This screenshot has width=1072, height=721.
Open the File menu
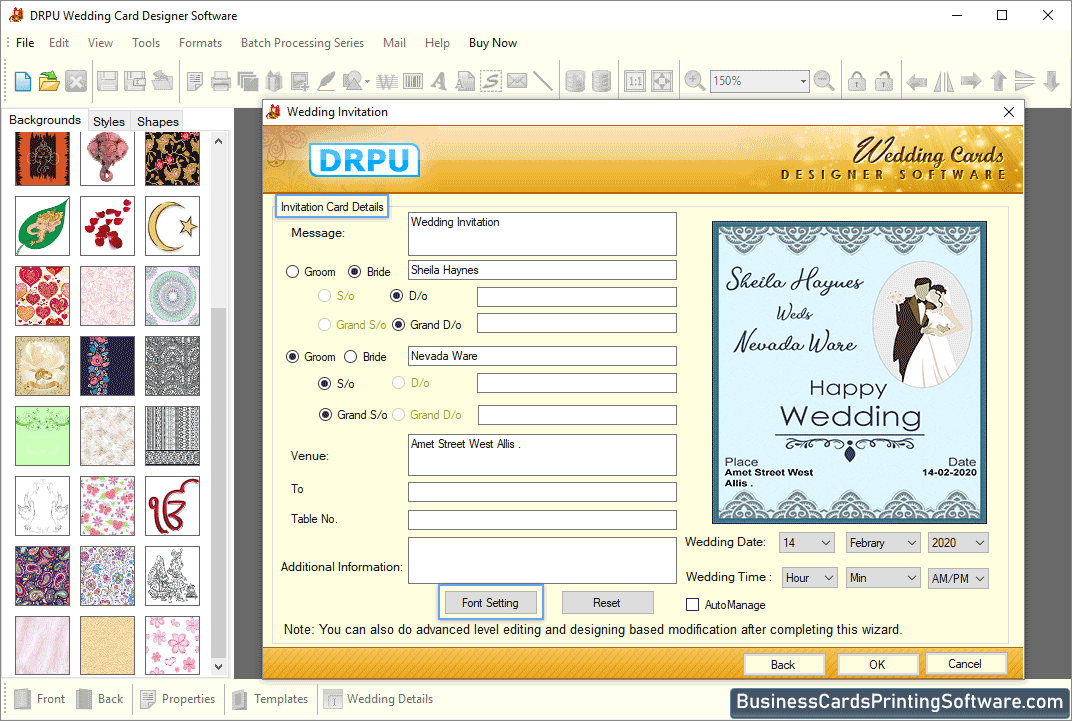pyautogui.click(x=25, y=42)
